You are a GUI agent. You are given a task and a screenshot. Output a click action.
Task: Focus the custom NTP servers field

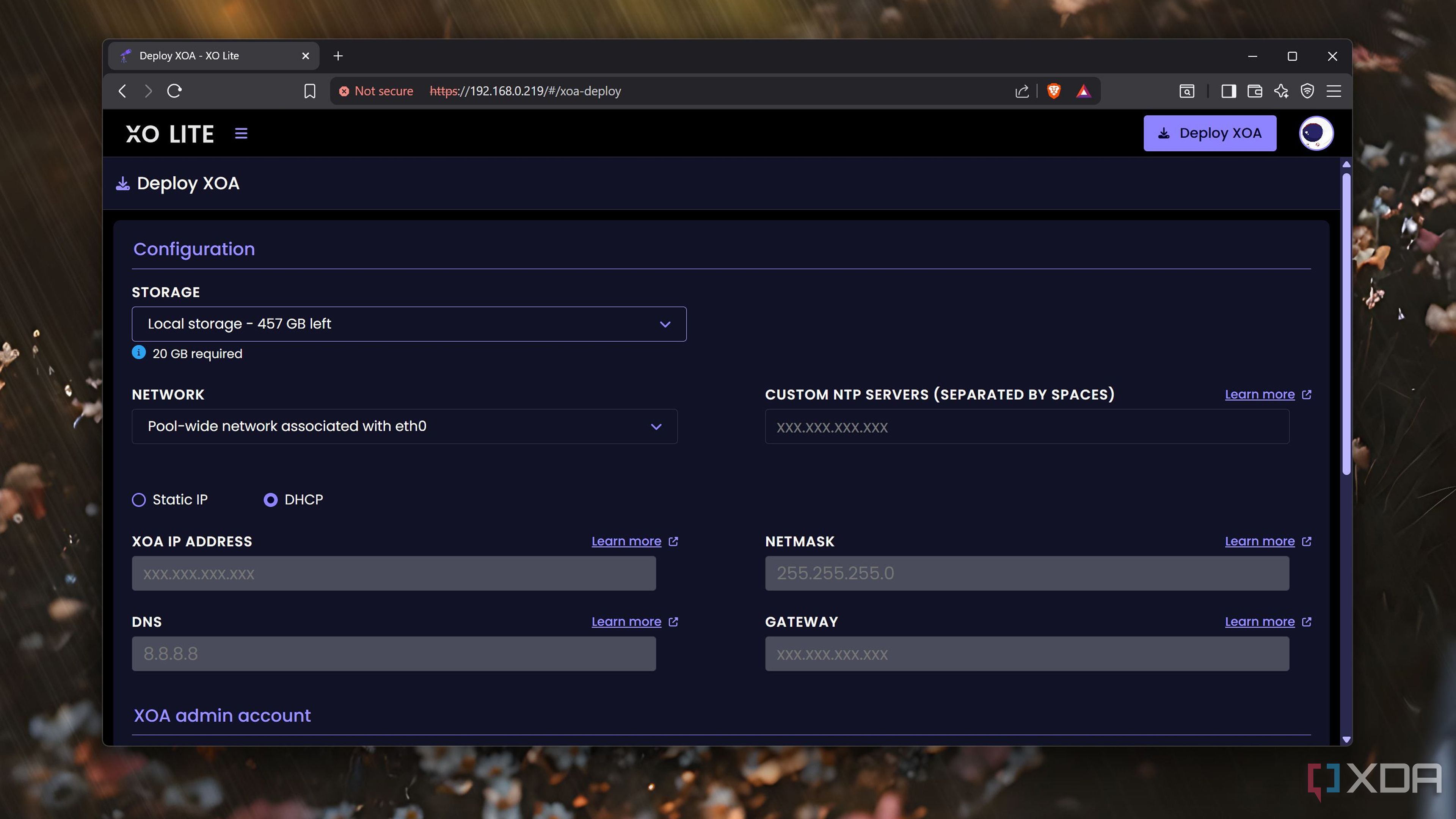(x=1026, y=427)
